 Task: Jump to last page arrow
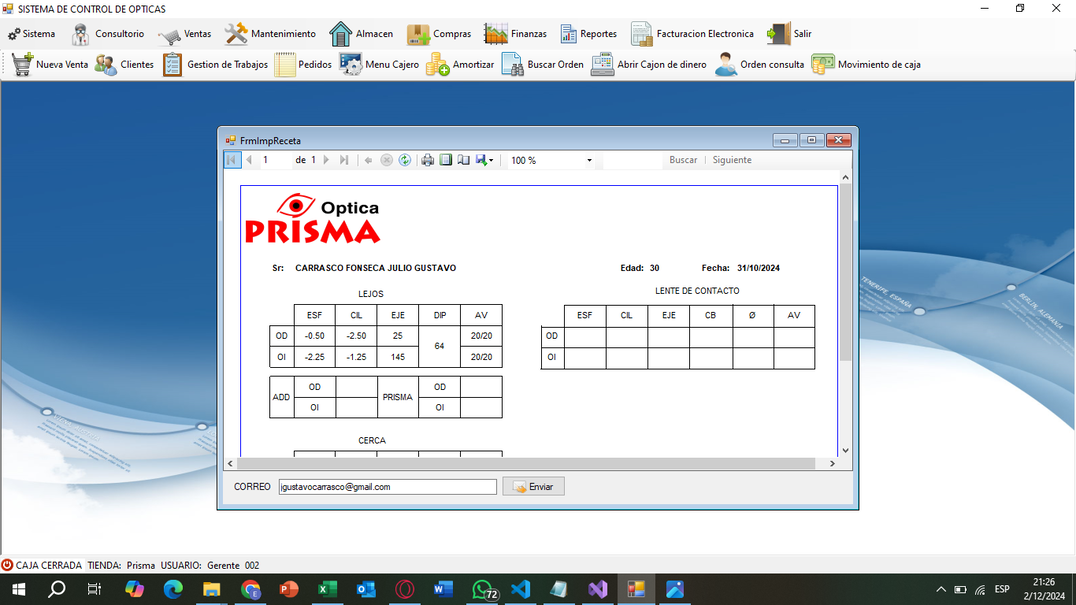tap(344, 160)
